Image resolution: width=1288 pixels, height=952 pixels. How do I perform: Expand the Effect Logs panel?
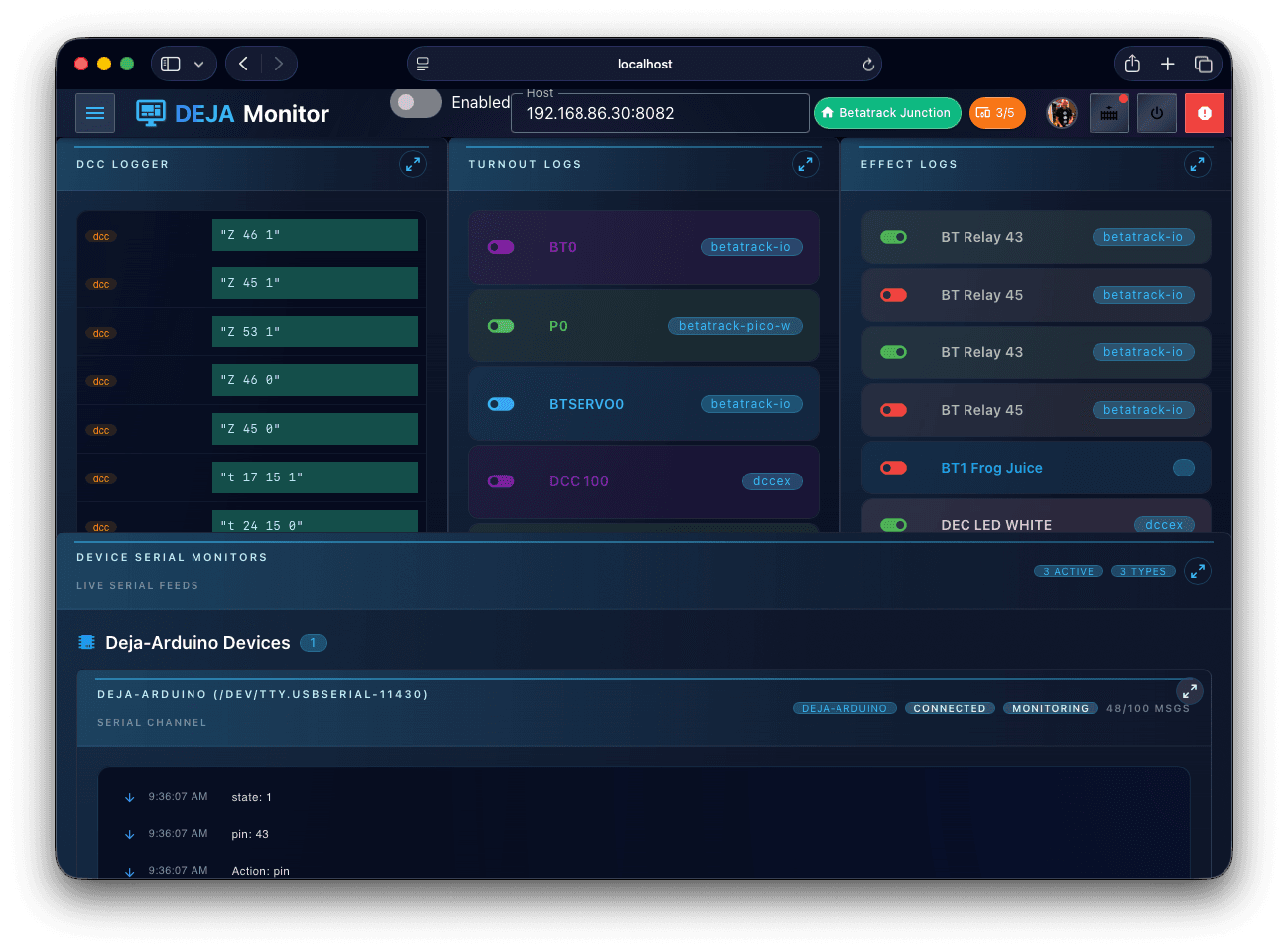click(x=1198, y=164)
